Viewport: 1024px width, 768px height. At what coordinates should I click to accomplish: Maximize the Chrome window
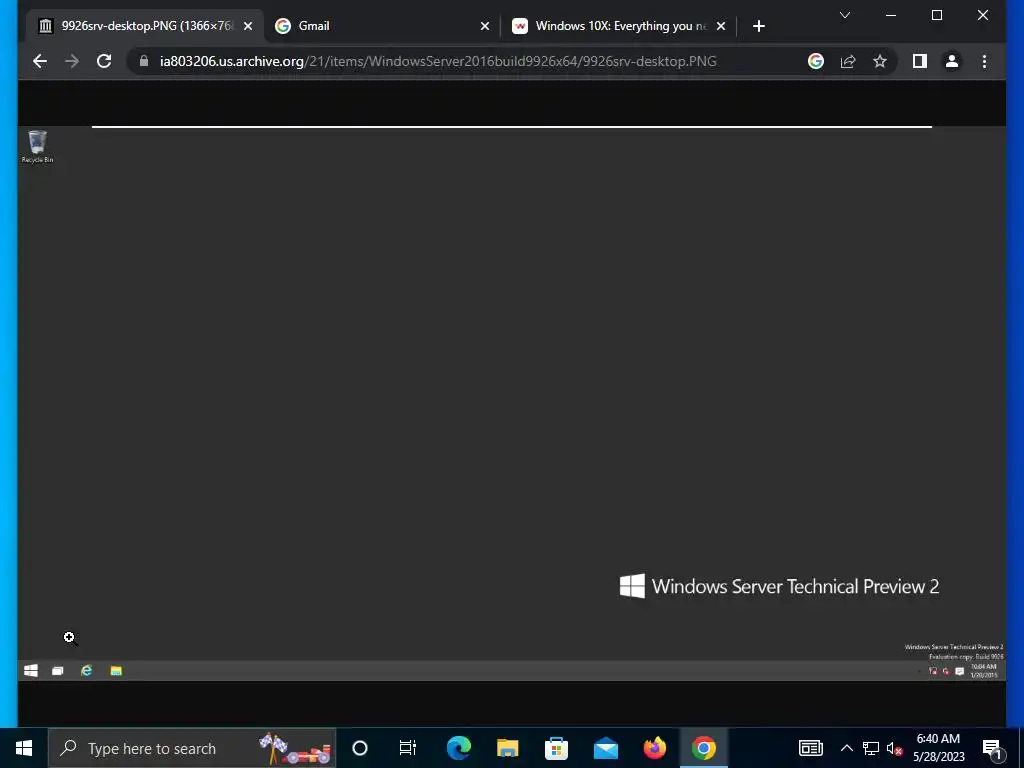coord(936,15)
